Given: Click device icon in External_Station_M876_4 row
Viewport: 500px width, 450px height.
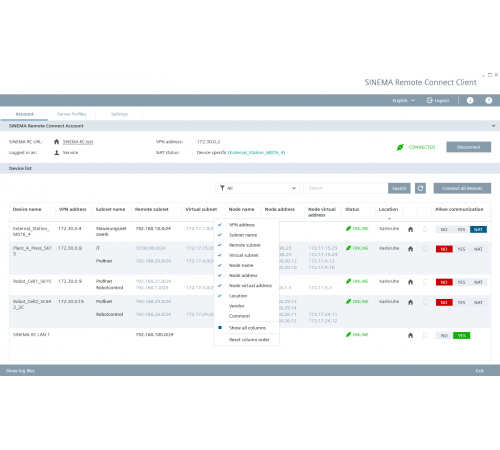Looking at the screenshot, I should coord(425,229).
